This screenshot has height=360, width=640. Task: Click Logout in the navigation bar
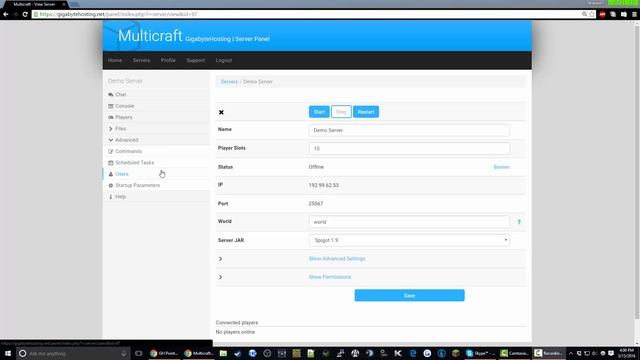[224, 60]
